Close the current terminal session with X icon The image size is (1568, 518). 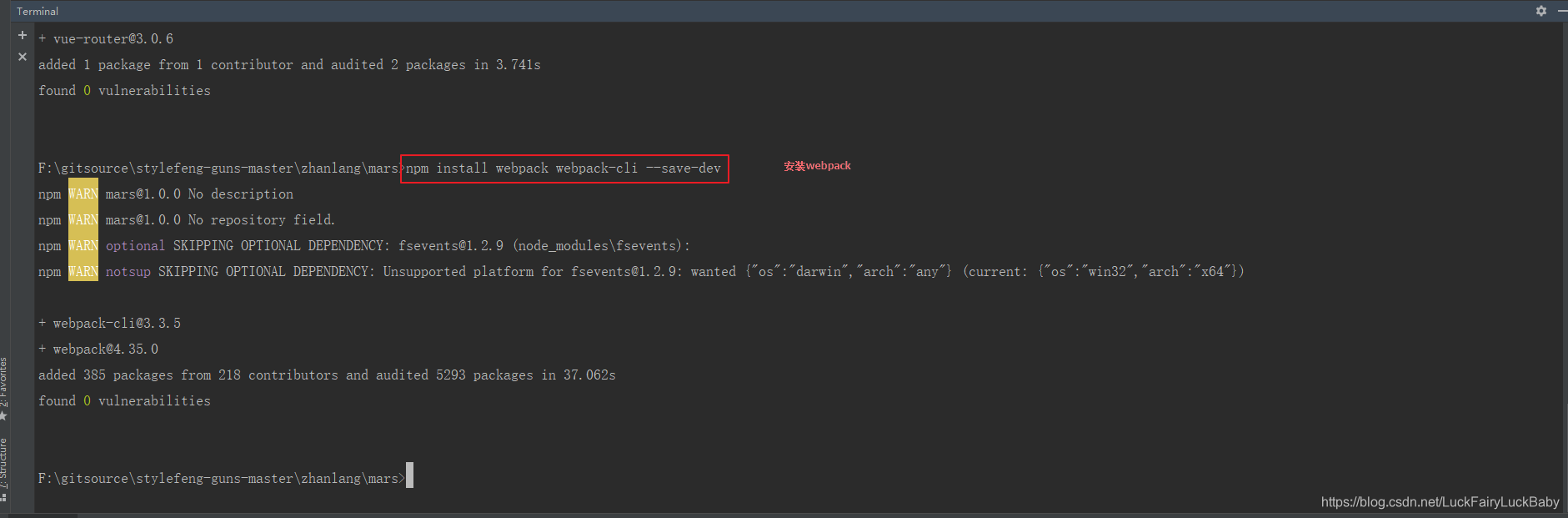click(x=23, y=57)
